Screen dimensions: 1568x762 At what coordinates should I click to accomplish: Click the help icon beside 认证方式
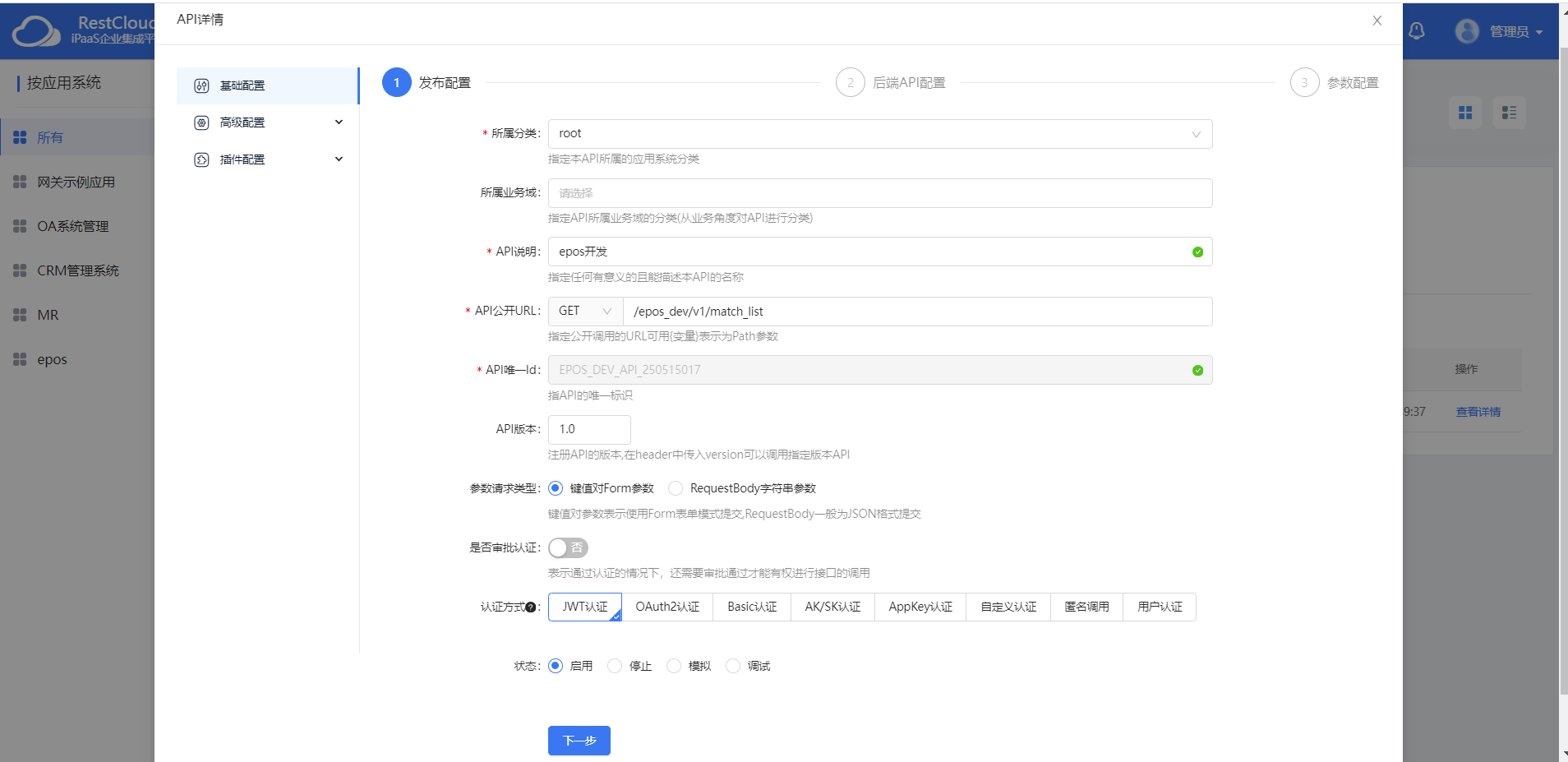click(532, 606)
